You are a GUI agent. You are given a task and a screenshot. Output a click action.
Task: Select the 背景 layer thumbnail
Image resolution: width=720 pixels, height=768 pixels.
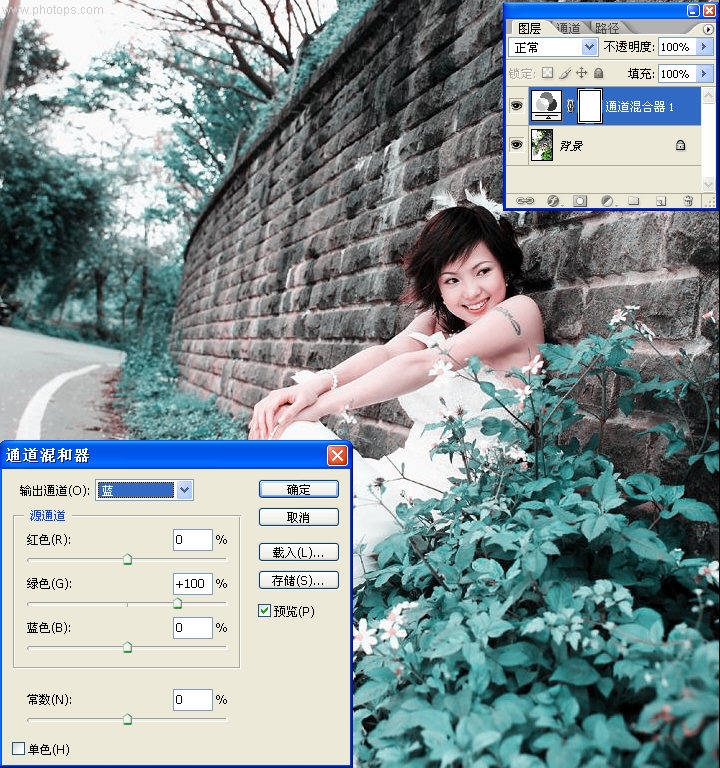click(x=542, y=145)
